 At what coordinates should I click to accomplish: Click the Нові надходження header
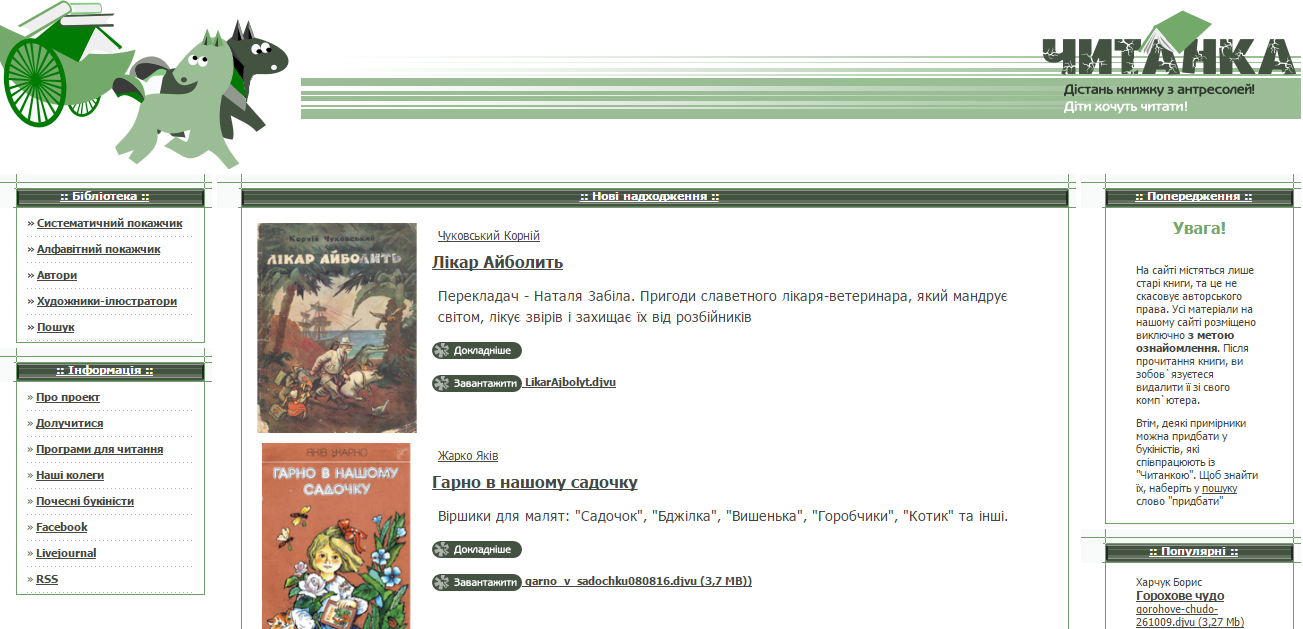650,197
